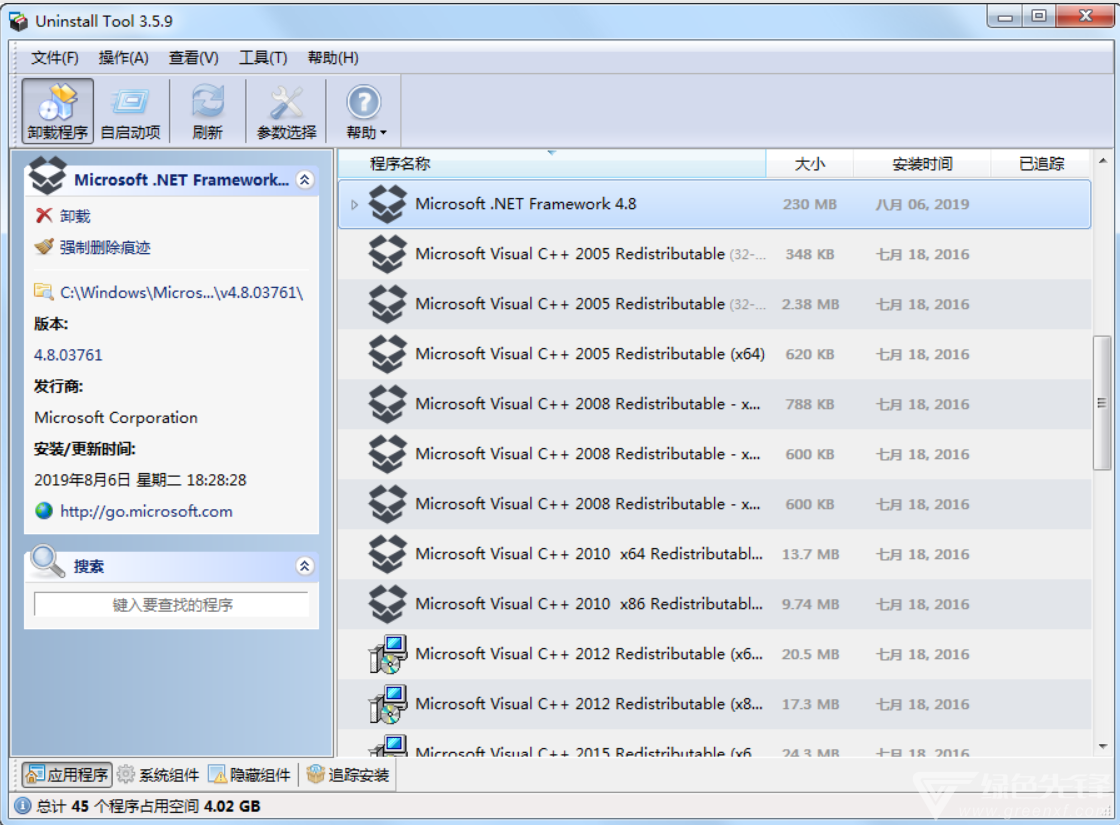Select Microsoft Visual C++ 2012 Redistributable (x6...

pos(714,654)
